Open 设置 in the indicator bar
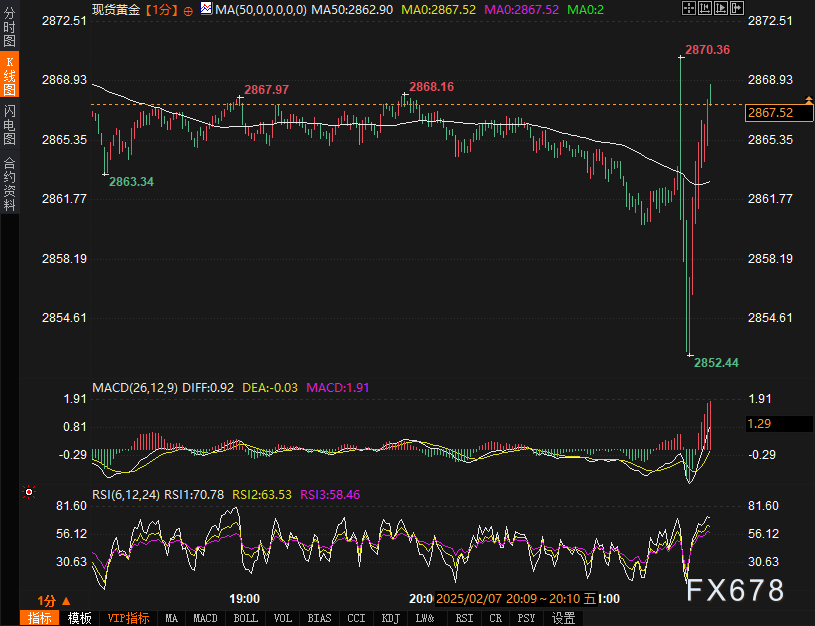 coord(563,618)
